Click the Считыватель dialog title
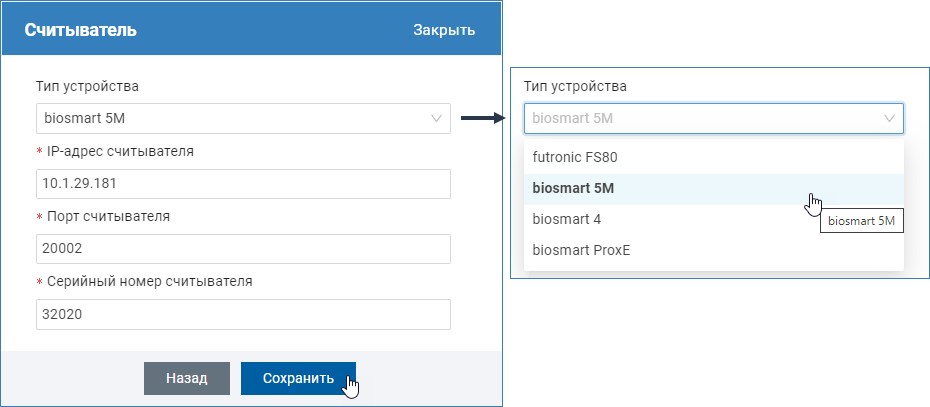Screen dimensions: 930x407 80,30
